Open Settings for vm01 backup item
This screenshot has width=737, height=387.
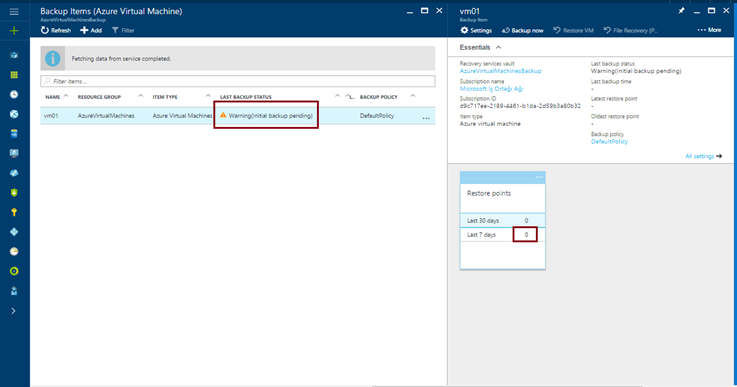pyautogui.click(x=476, y=31)
